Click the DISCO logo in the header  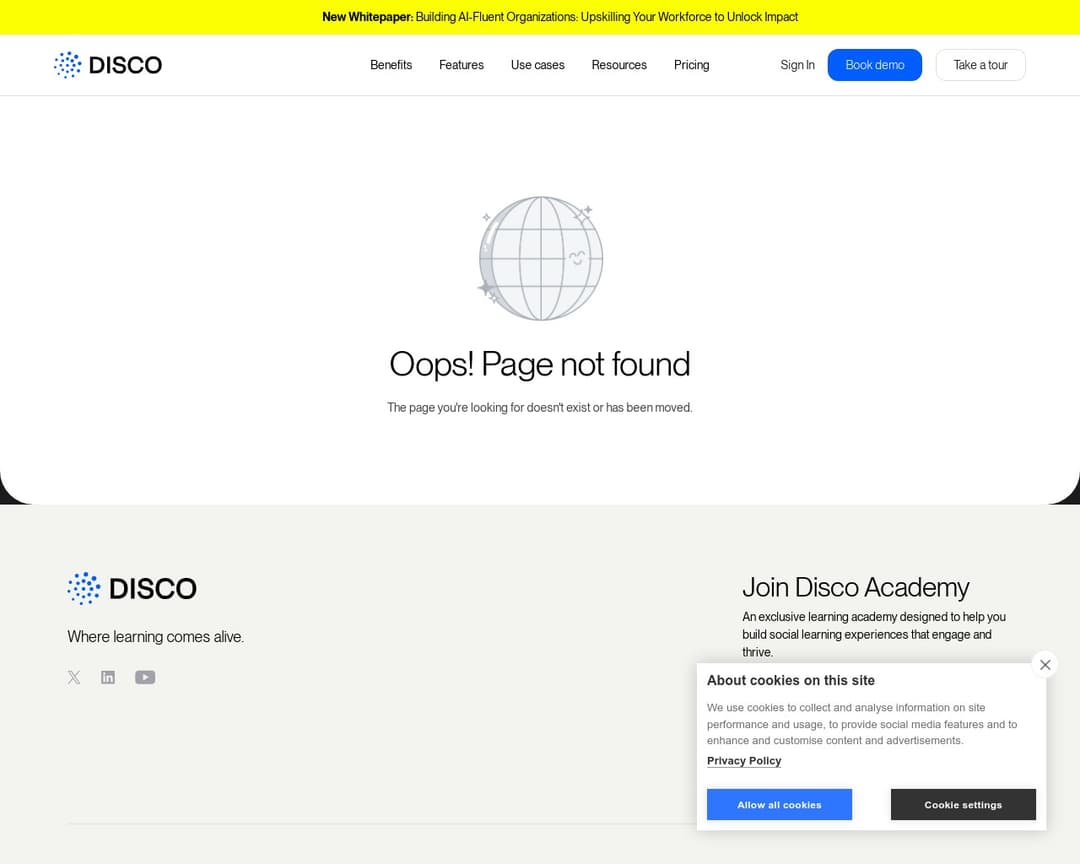click(108, 65)
